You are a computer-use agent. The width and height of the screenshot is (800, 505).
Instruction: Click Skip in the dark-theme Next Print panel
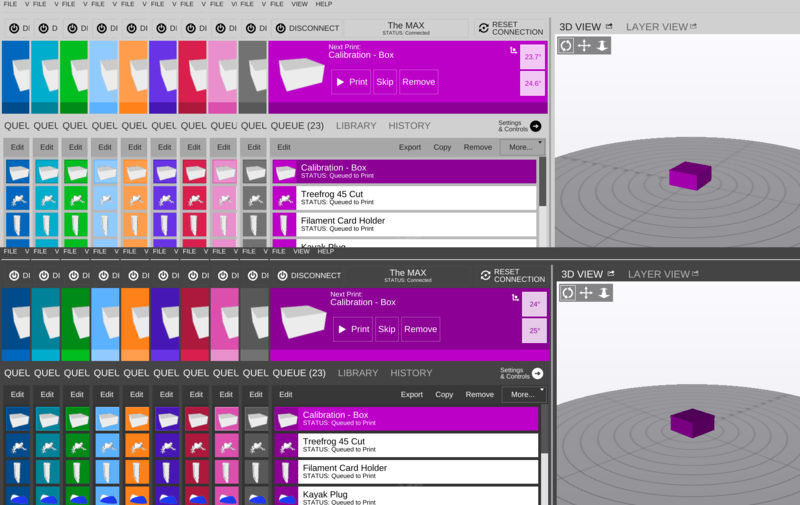387,329
